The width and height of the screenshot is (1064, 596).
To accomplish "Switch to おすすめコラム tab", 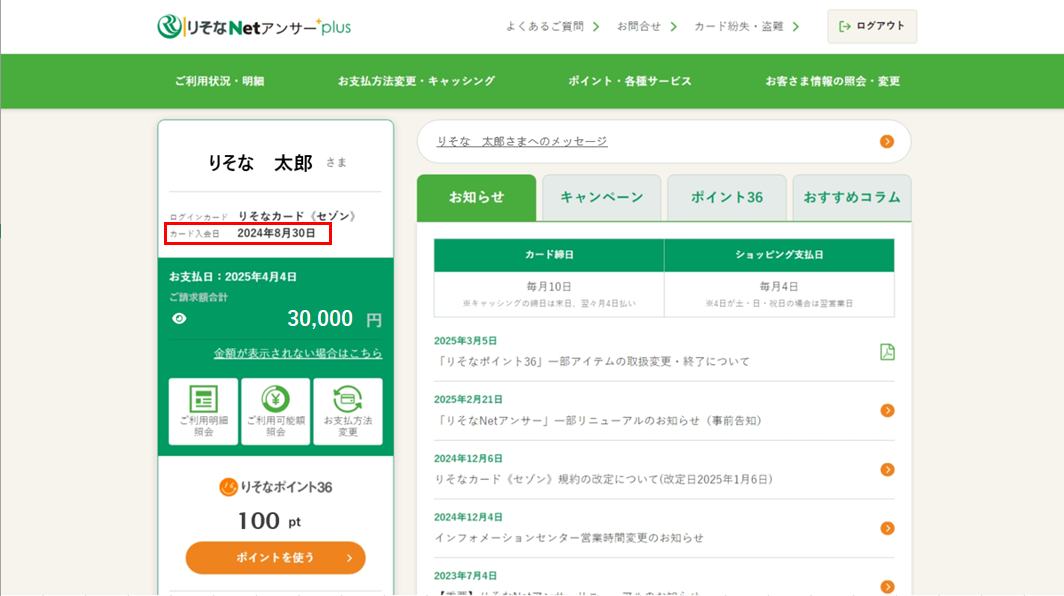I will click(x=852, y=198).
